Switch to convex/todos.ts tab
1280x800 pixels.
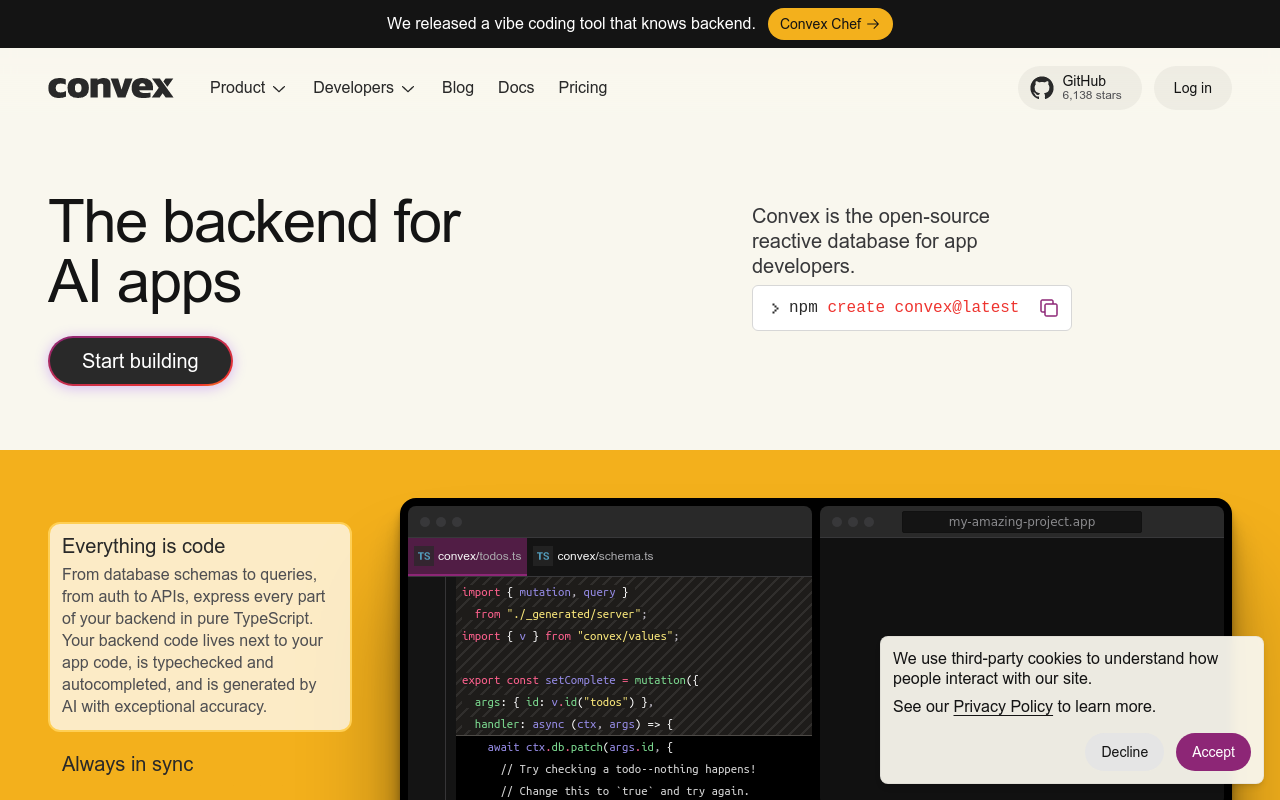(x=468, y=556)
